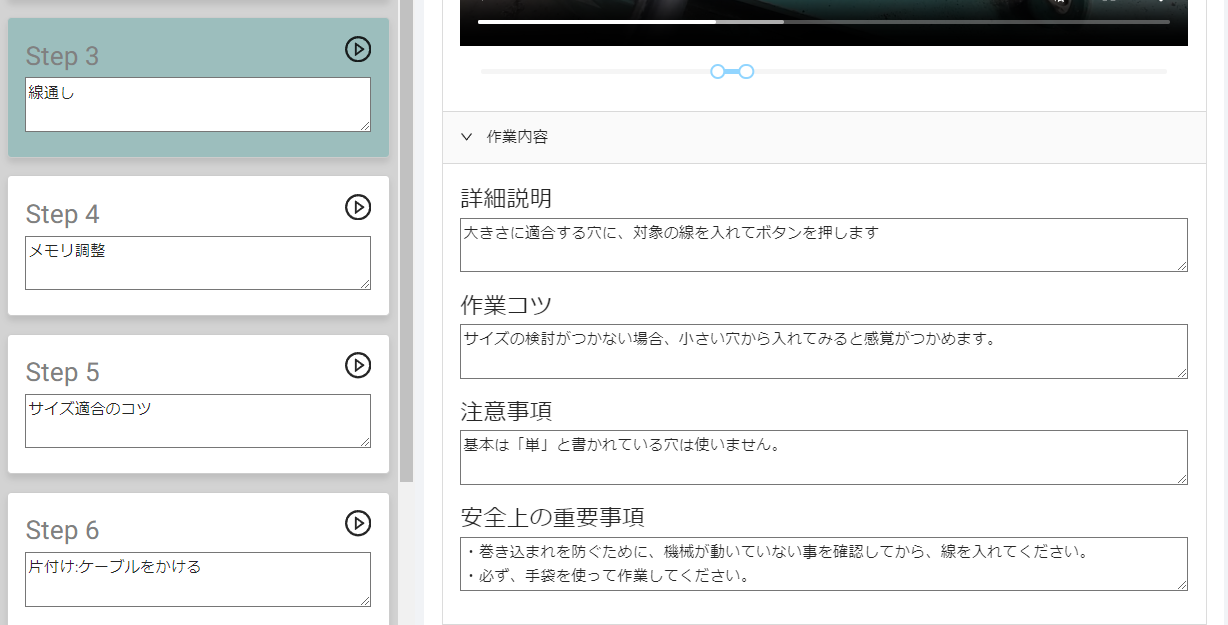1228x625 pixels.
Task: Click the right handle of range slider
Action: pyautogui.click(x=746, y=71)
